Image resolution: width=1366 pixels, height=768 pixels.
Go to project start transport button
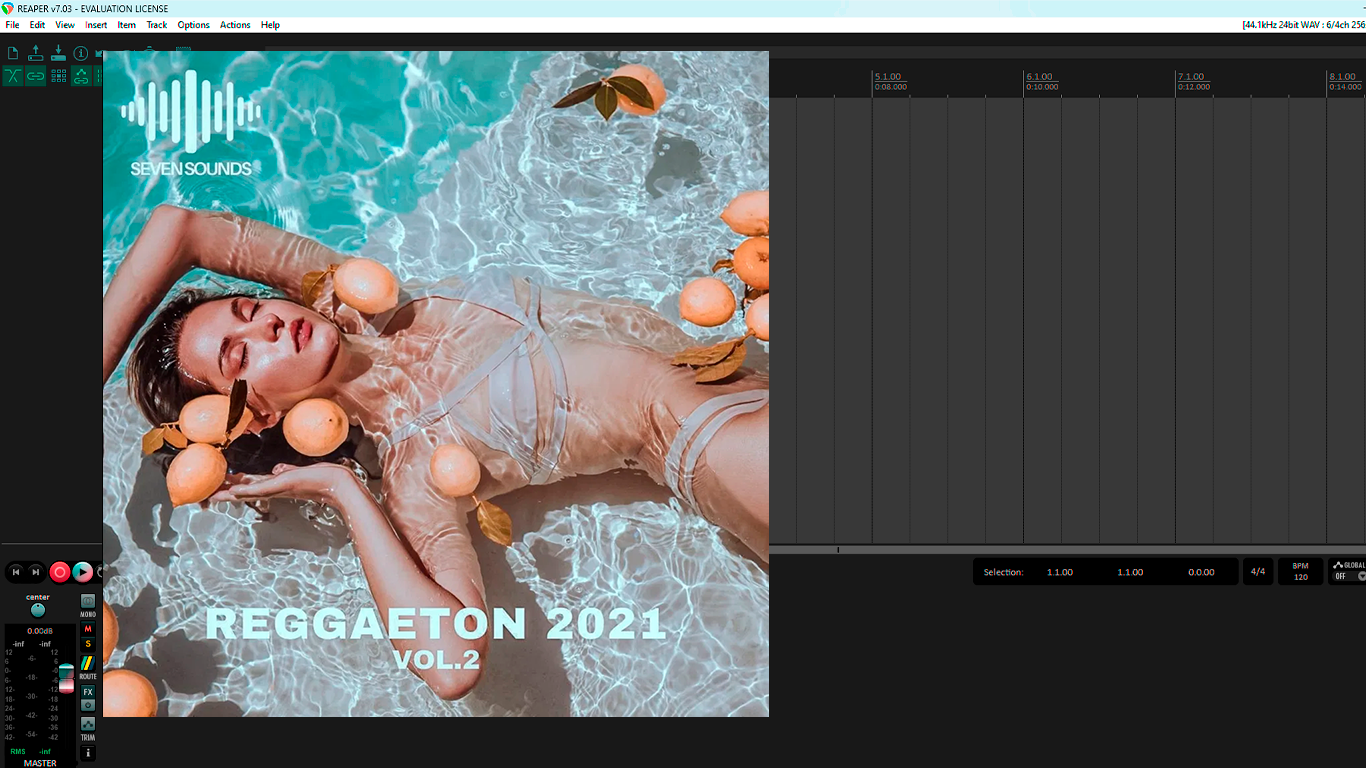pos(16,572)
